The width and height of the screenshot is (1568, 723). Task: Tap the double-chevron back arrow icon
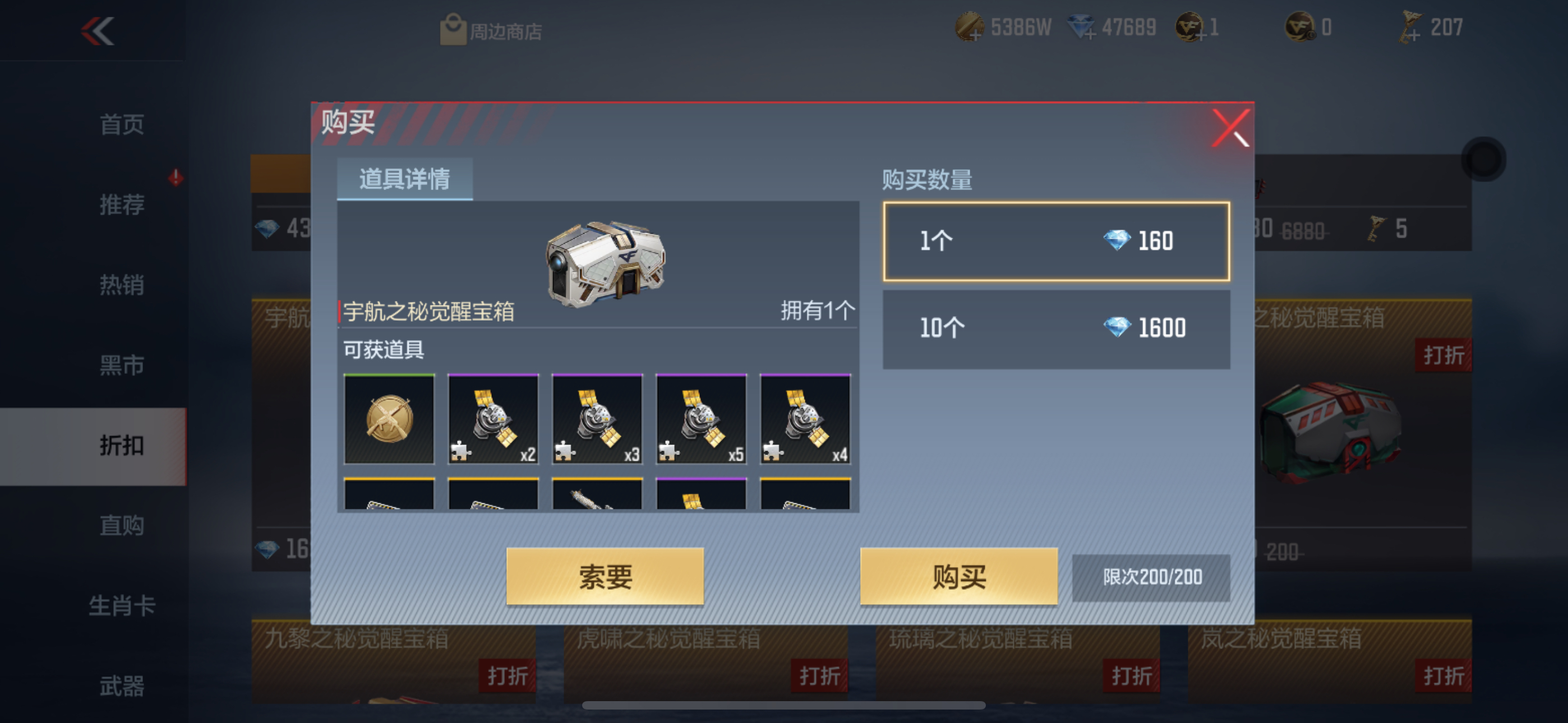(x=98, y=30)
